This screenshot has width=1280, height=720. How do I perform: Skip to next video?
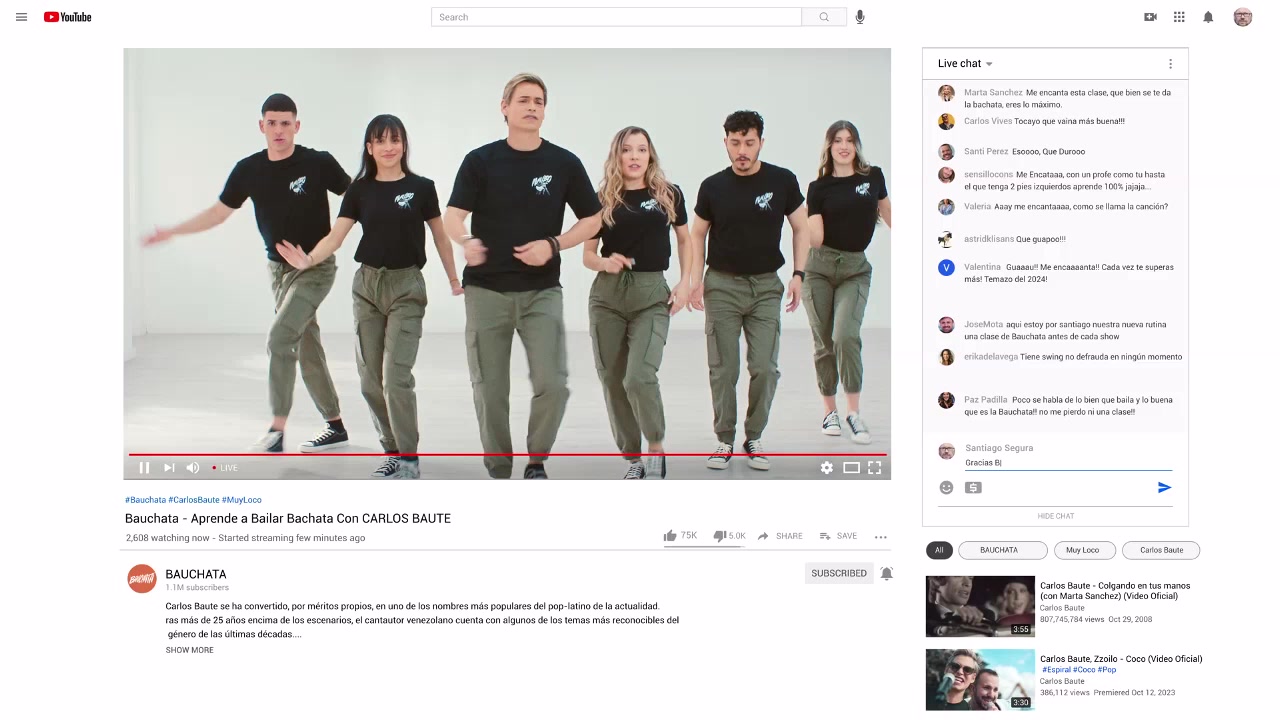[x=169, y=467]
